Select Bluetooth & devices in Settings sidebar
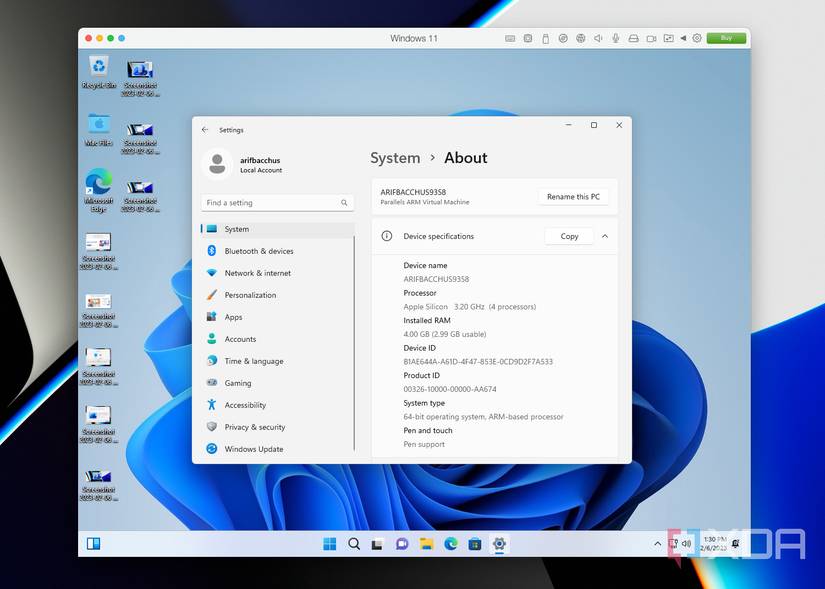 pyautogui.click(x=258, y=251)
